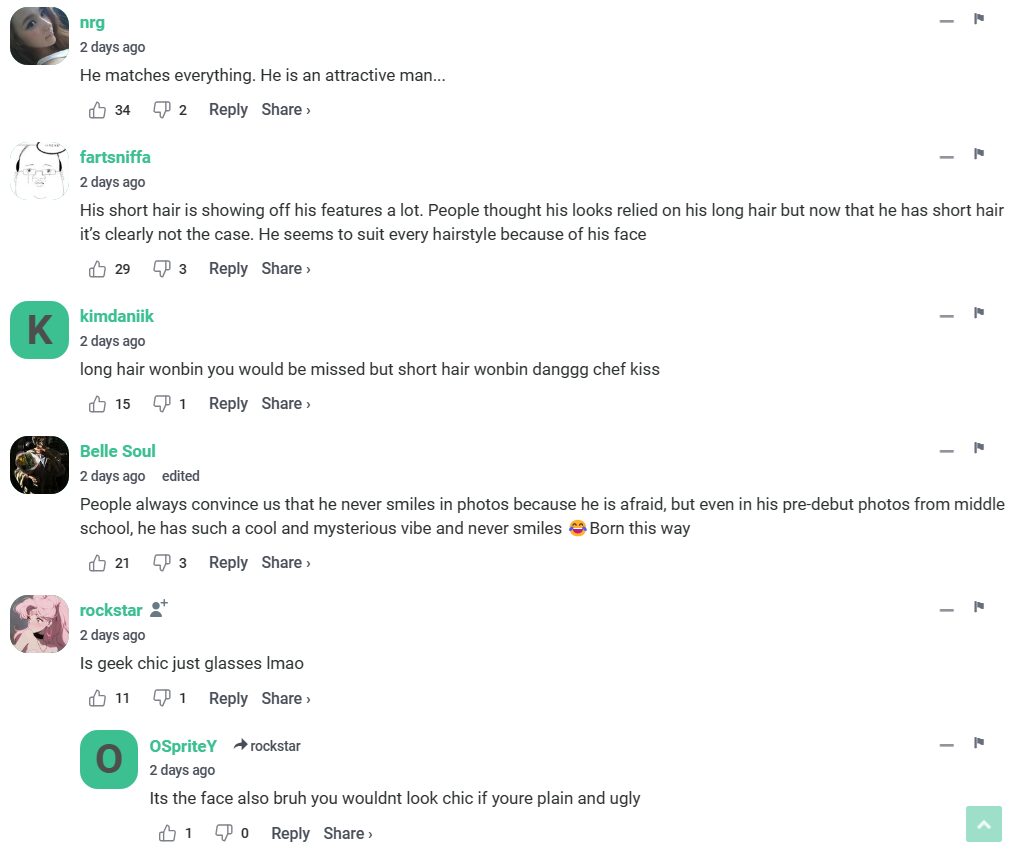Upvote nrg's comment with thumbs-up
1020x851 pixels.
click(x=97, y=110)
